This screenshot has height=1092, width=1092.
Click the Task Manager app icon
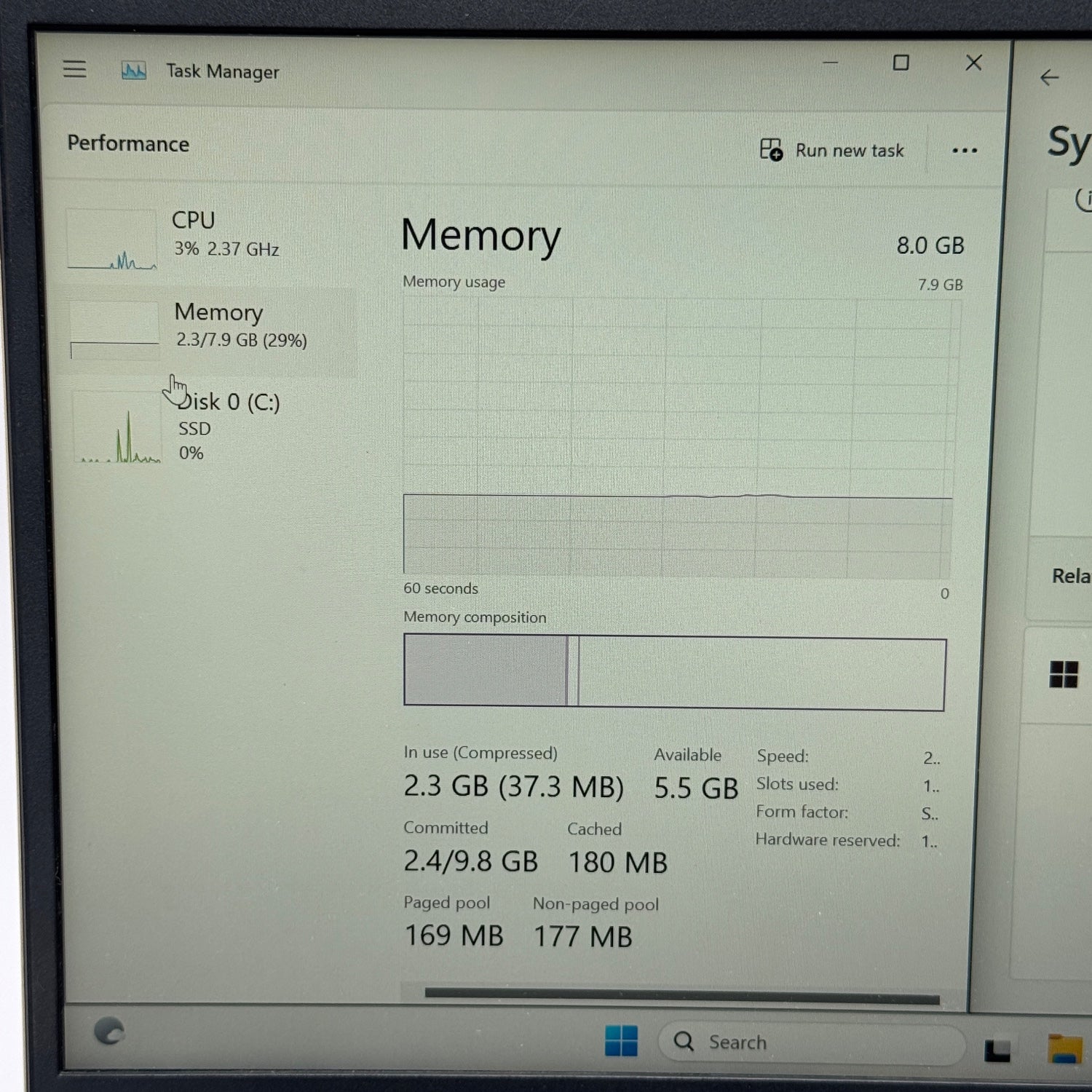coord(134,71)
